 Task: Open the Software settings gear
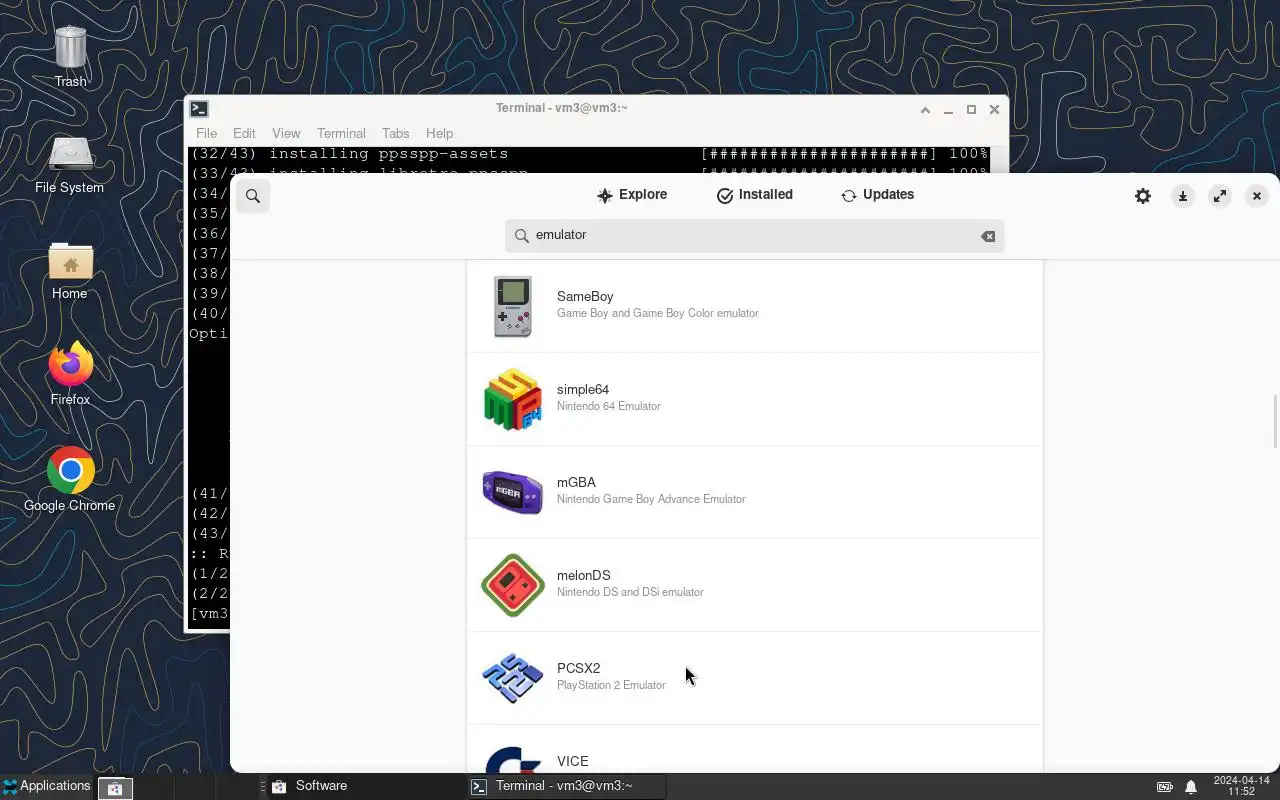[x=1143, y=196]
